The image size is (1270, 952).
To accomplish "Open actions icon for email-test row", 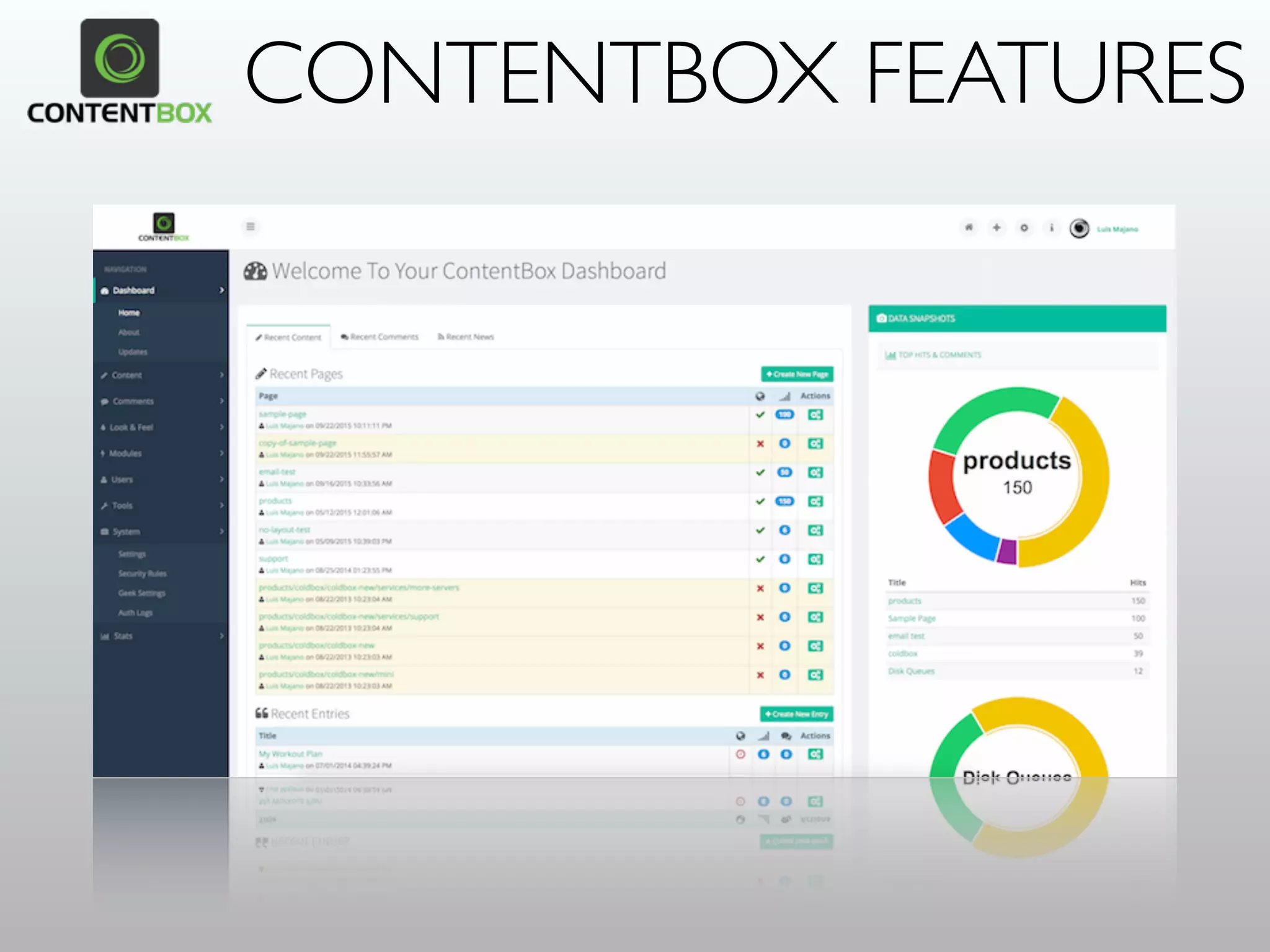I will [815, 472].
